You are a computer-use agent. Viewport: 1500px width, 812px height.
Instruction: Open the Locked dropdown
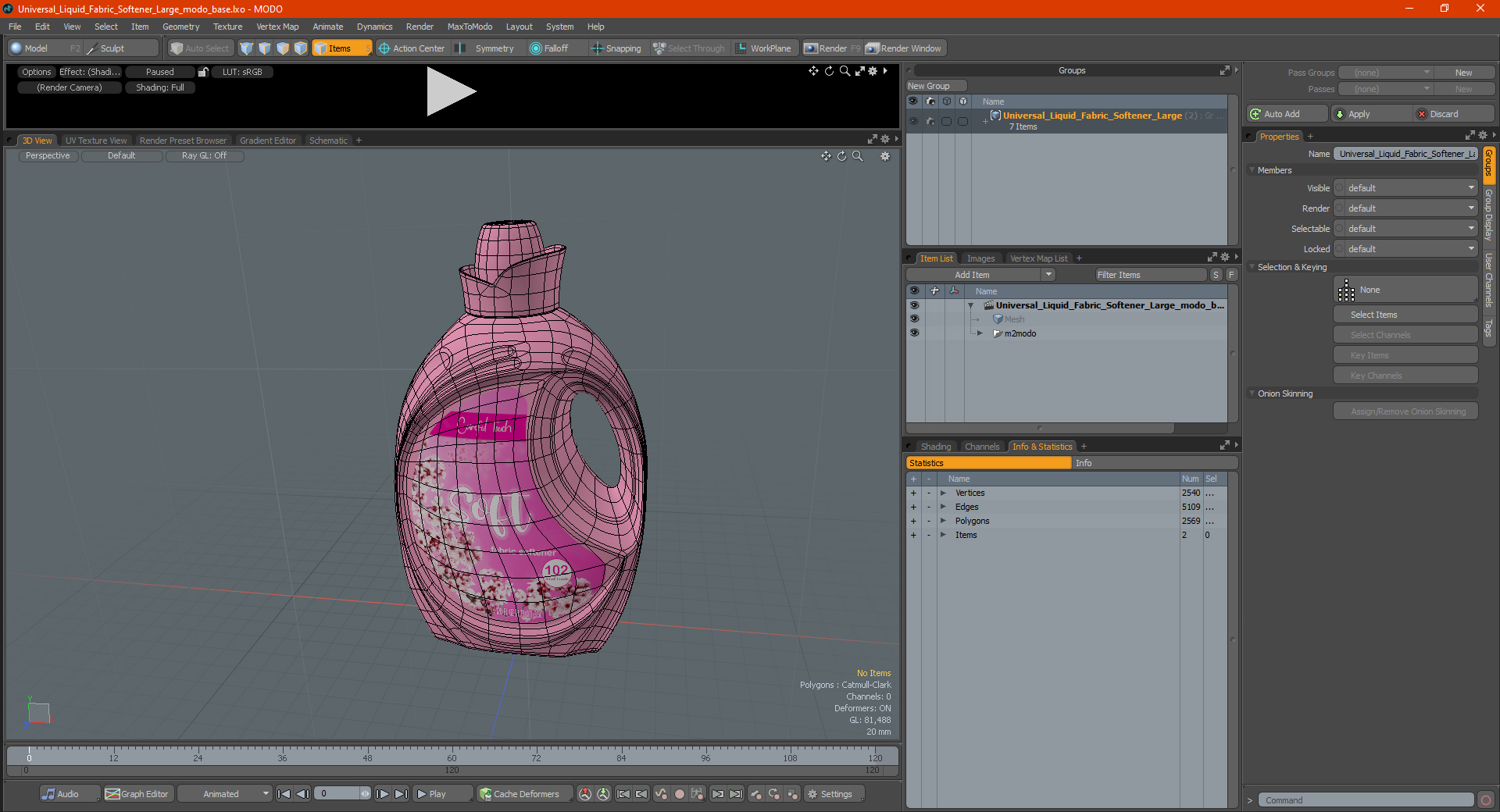pos(1405,249)
